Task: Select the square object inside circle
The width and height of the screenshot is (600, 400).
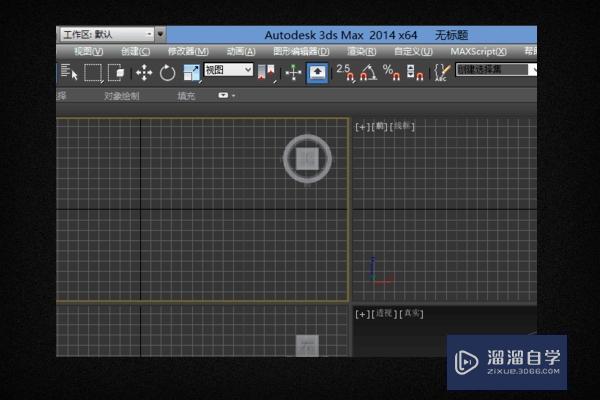Action: point(307,158)
